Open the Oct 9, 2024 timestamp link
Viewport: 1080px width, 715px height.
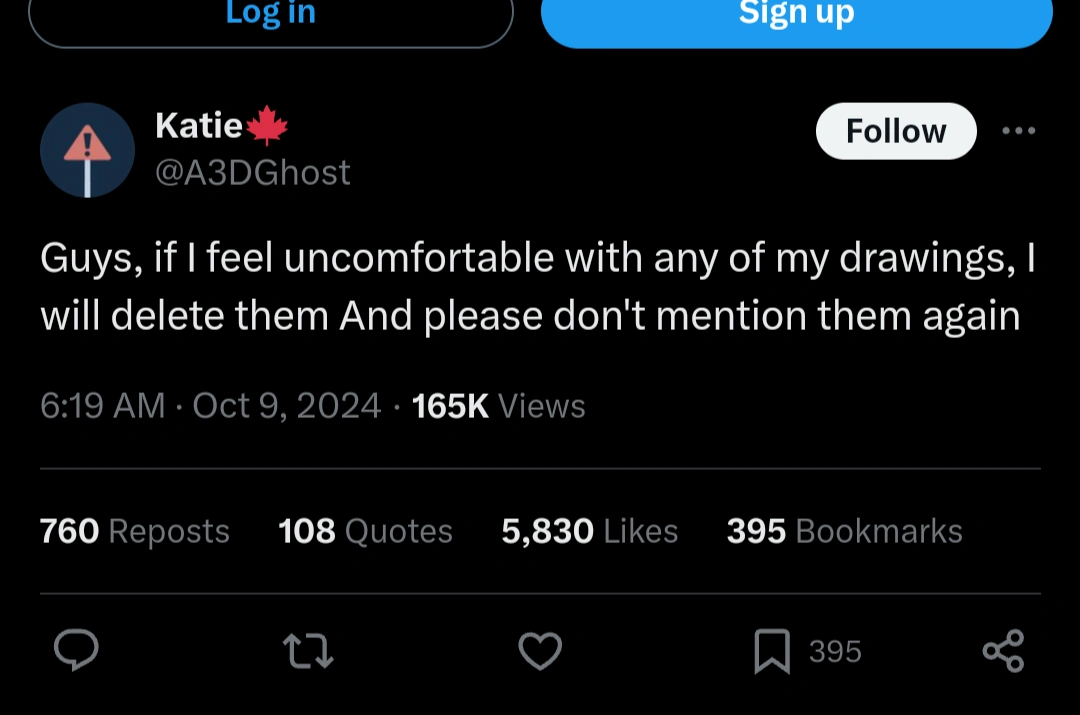286,406
